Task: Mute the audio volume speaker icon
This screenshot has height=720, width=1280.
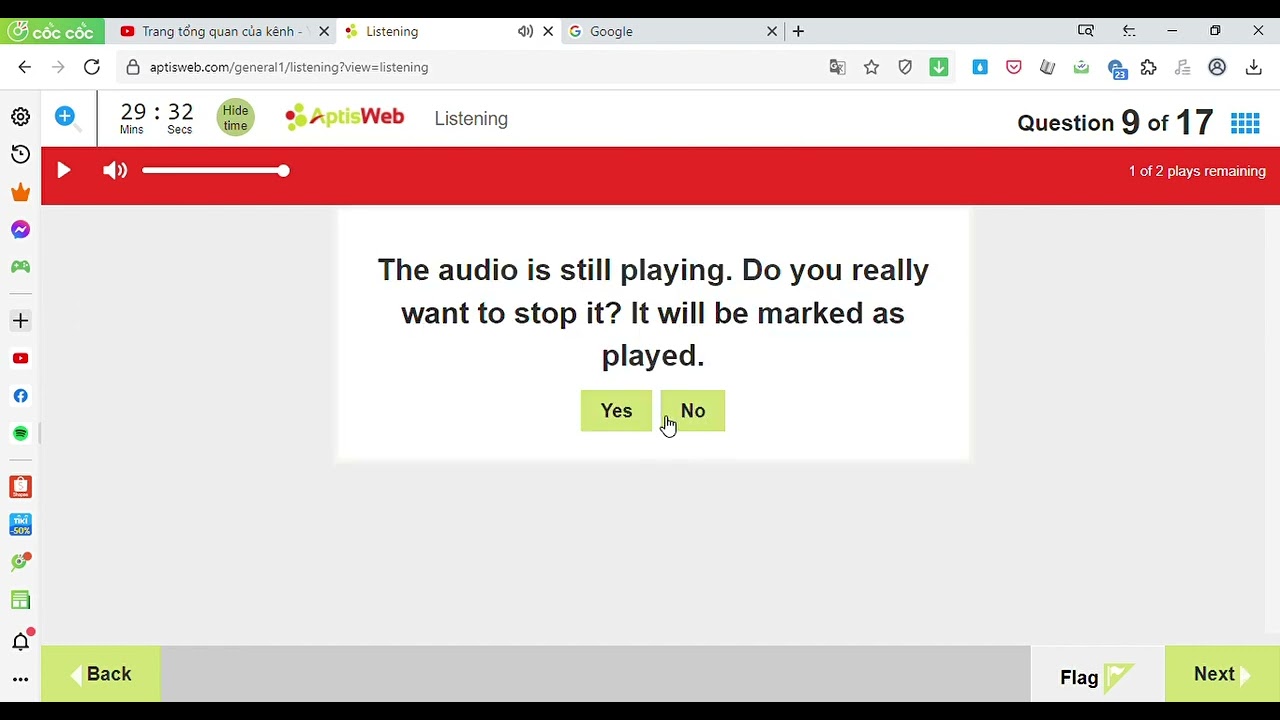Action: (x=115, y=171)
